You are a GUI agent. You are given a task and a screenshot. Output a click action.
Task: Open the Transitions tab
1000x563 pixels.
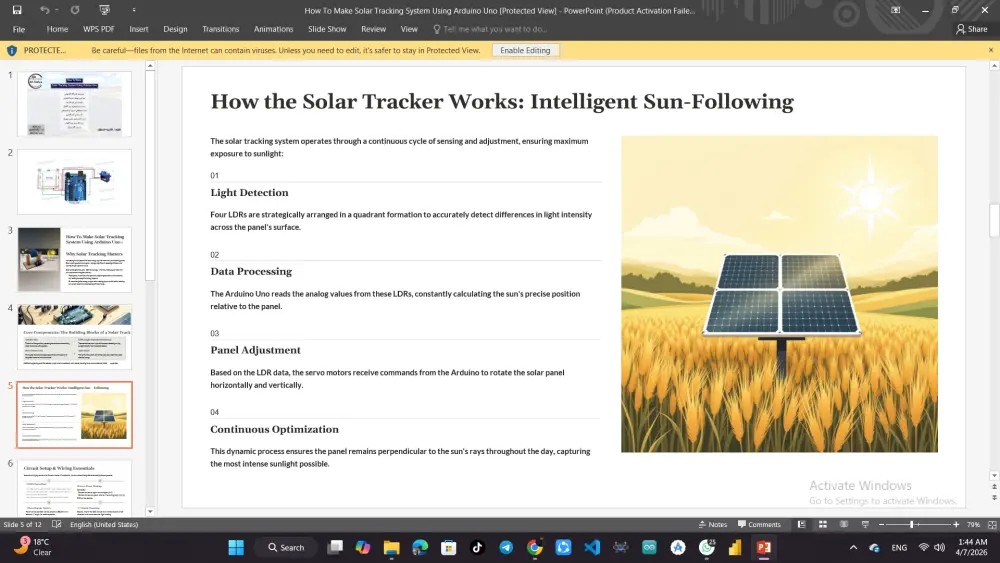(221, 29)
